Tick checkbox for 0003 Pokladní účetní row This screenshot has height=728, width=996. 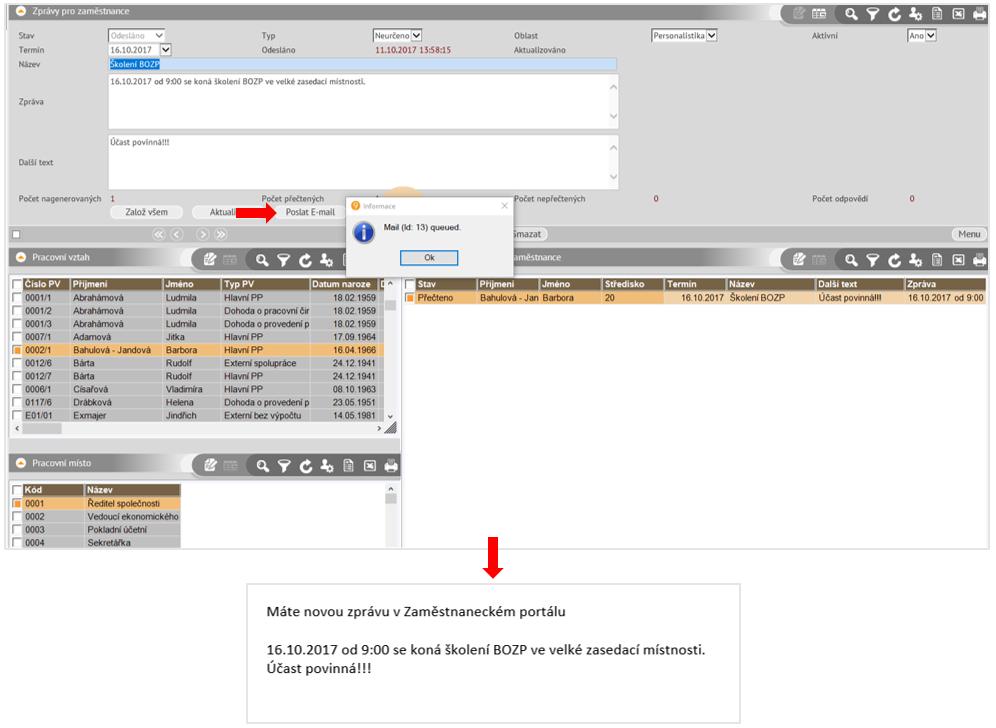coord(17,530)
